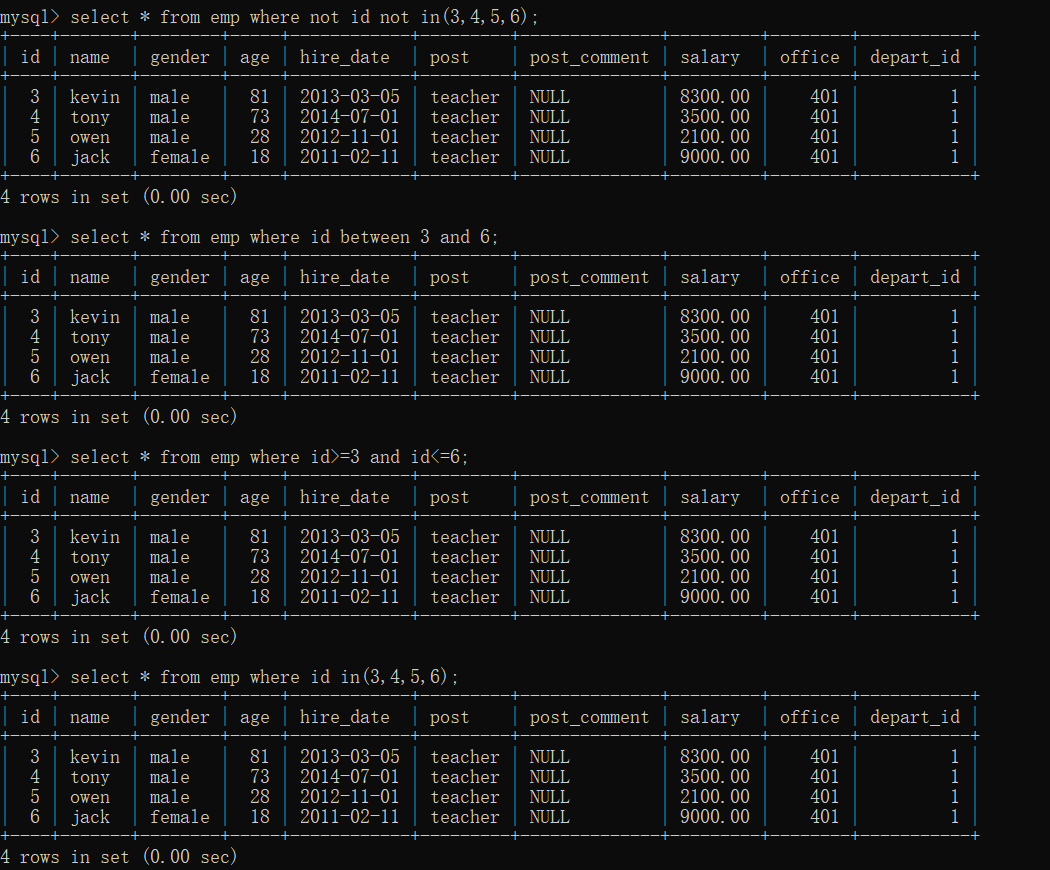Click age "28" in the last result table
The image size is (1050, 870).
coord(259,797)
